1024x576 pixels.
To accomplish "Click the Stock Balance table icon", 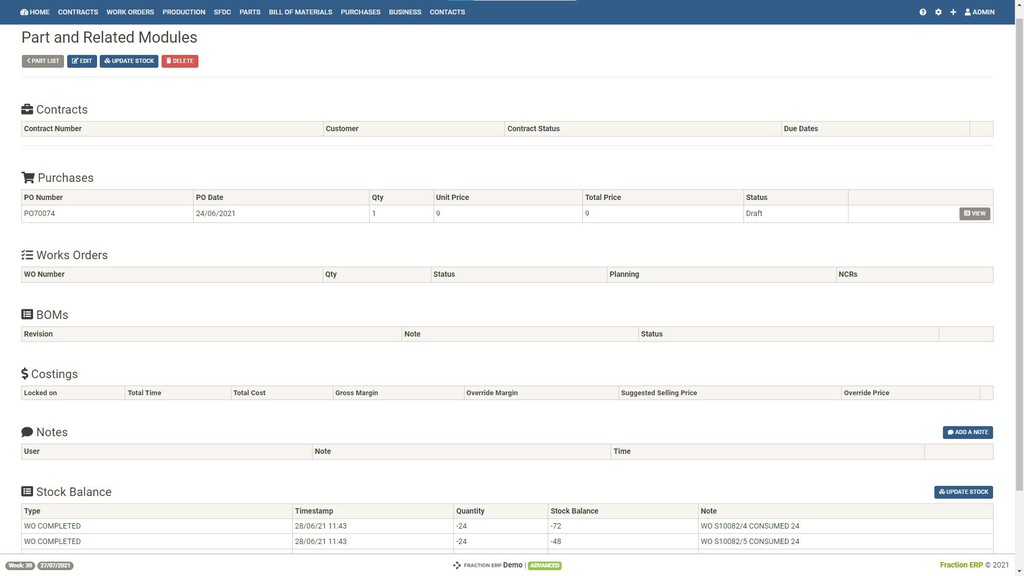I will click(x=27, y=491).
